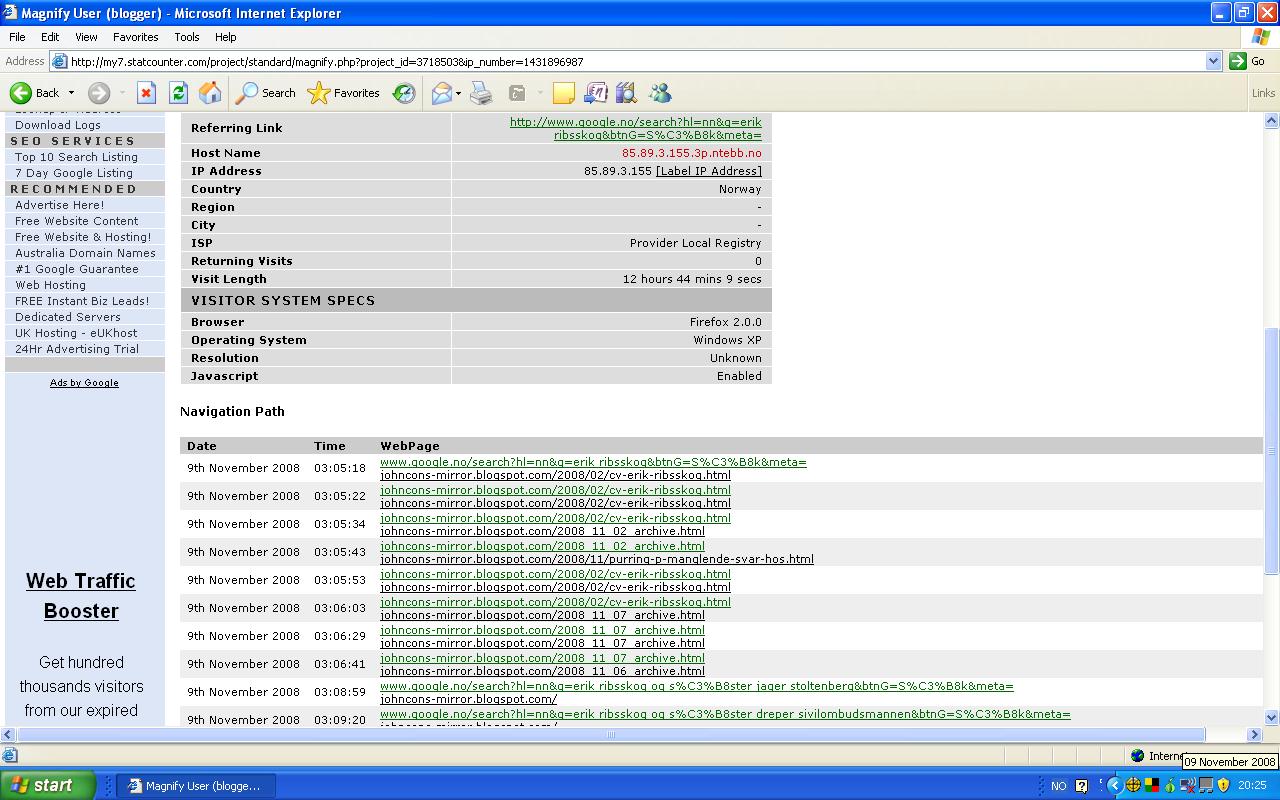The width and height of the screenshot is (1280, 800).
Task: Click the yellow note icon in the toolbar
Action: [564, 93]
